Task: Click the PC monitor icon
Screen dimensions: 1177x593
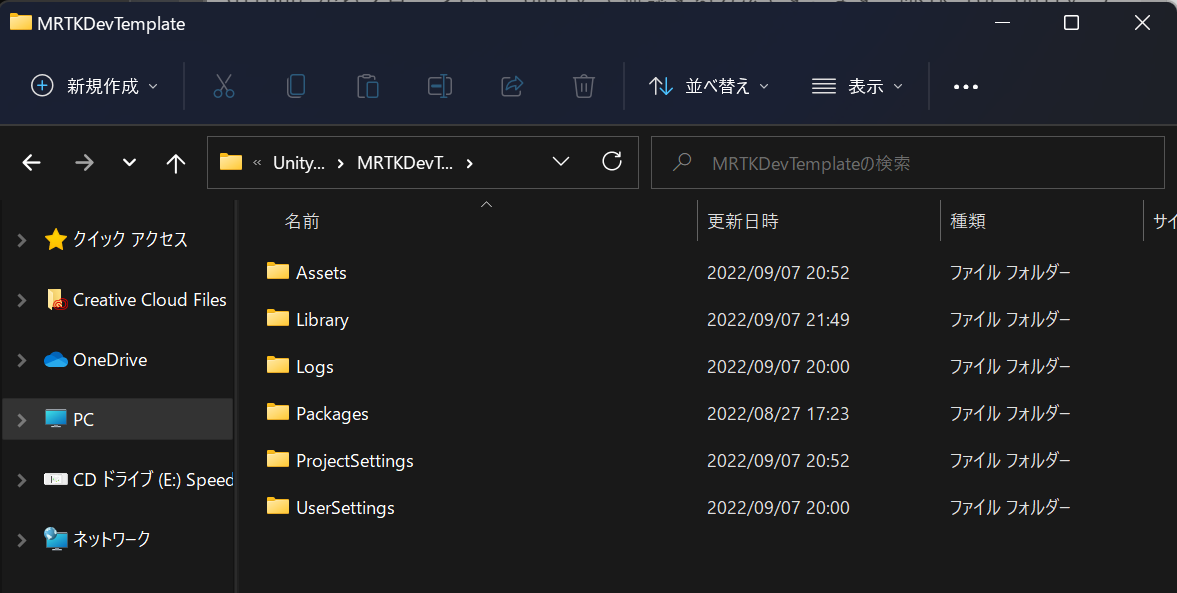Action: point(56,419)
